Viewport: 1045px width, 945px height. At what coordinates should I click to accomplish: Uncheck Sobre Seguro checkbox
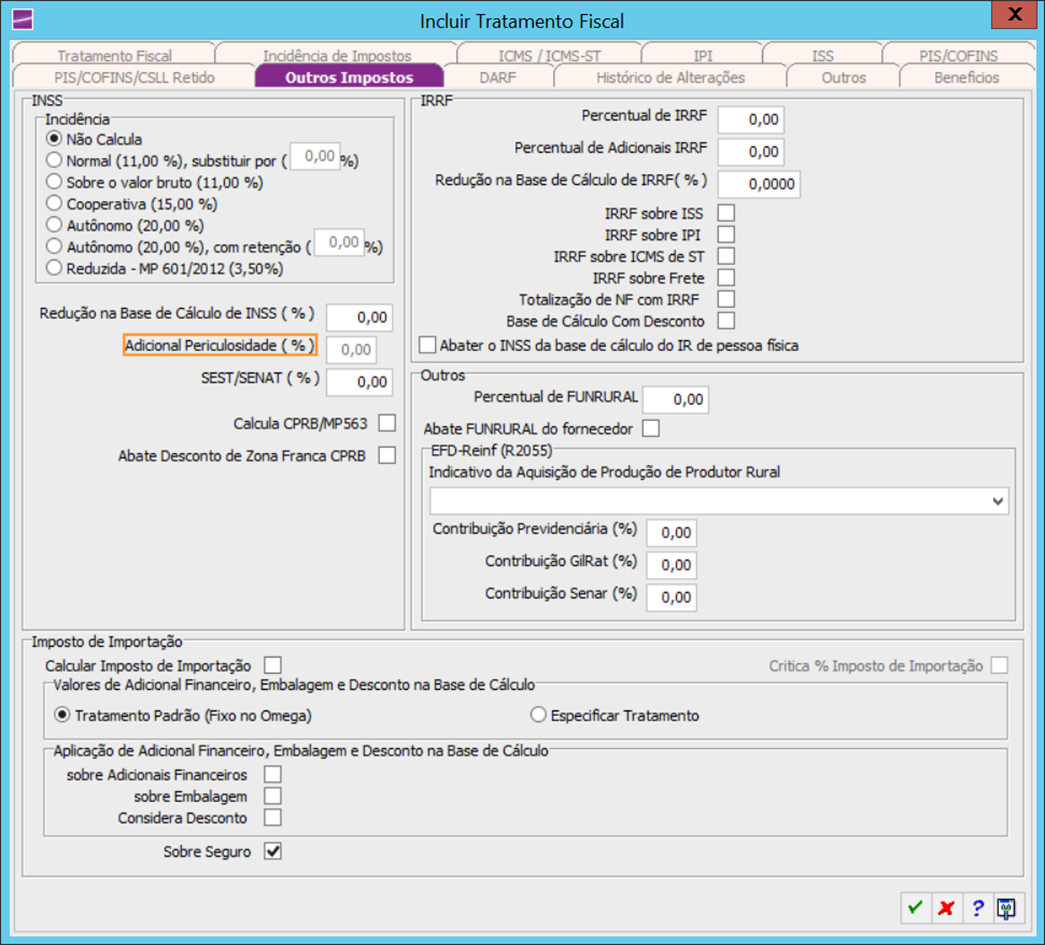pyautogui.click(x=273, y=851)
